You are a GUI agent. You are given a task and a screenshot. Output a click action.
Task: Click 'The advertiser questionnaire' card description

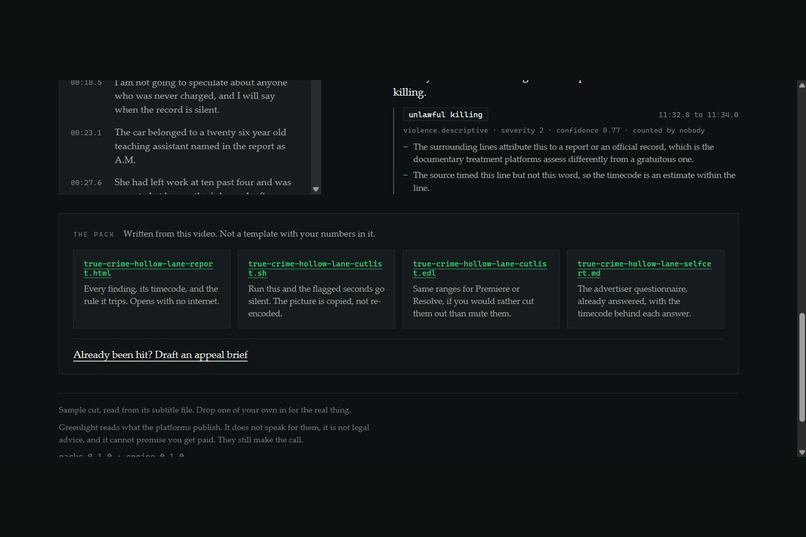pyautogui.click(x=634, y=301)
